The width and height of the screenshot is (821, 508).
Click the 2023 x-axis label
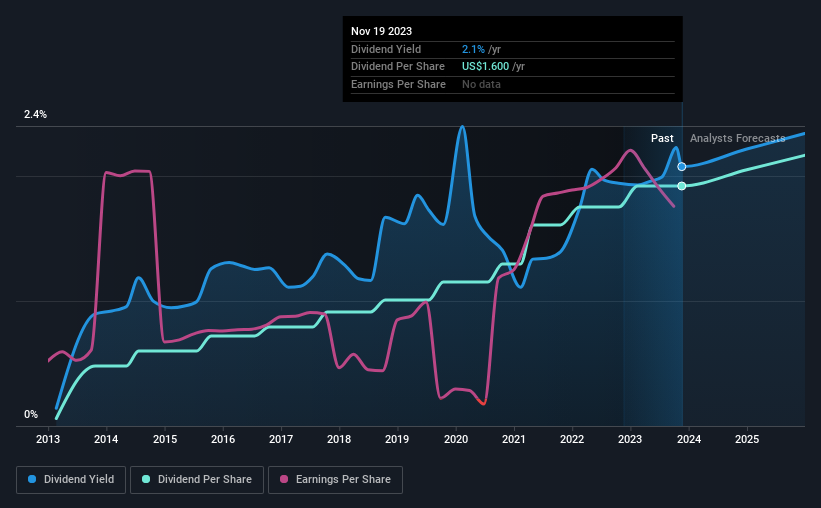pyautogui.click(x=630, y=439)
